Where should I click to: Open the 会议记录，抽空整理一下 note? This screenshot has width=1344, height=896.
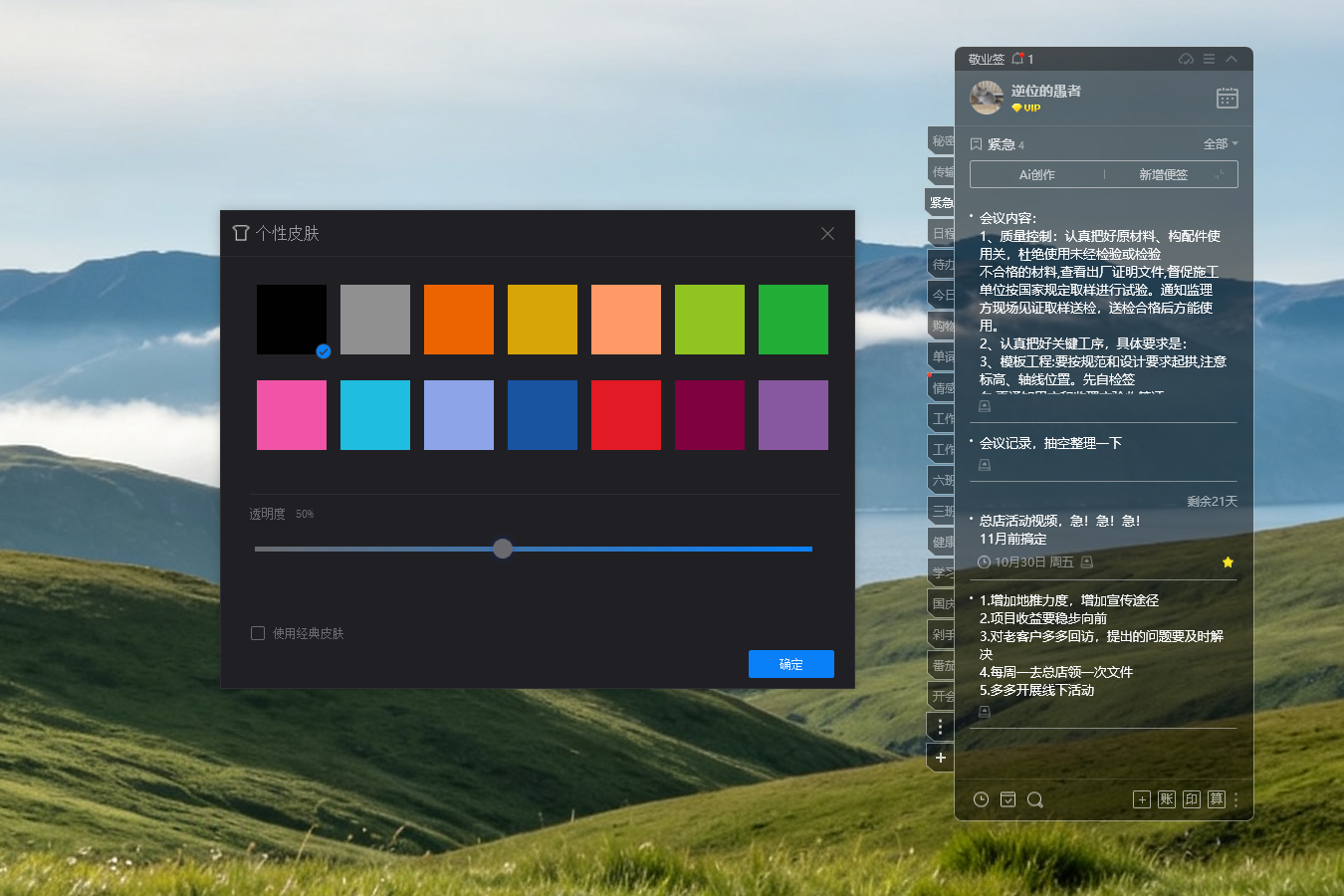[1050, 443]
